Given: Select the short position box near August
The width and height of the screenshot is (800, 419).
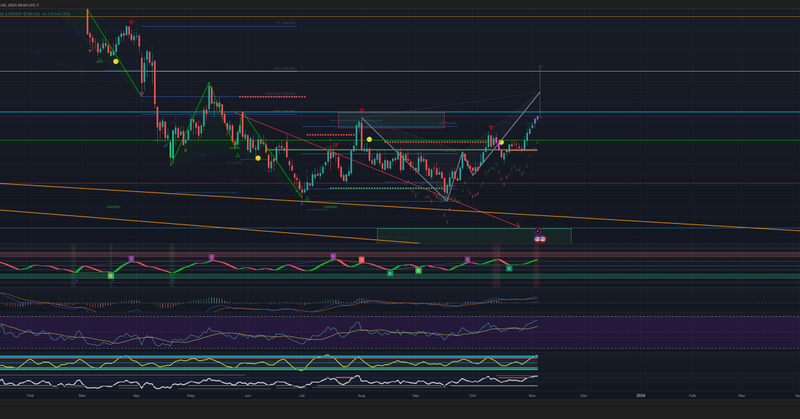Looking at the screenshot, I should point(391,120).
